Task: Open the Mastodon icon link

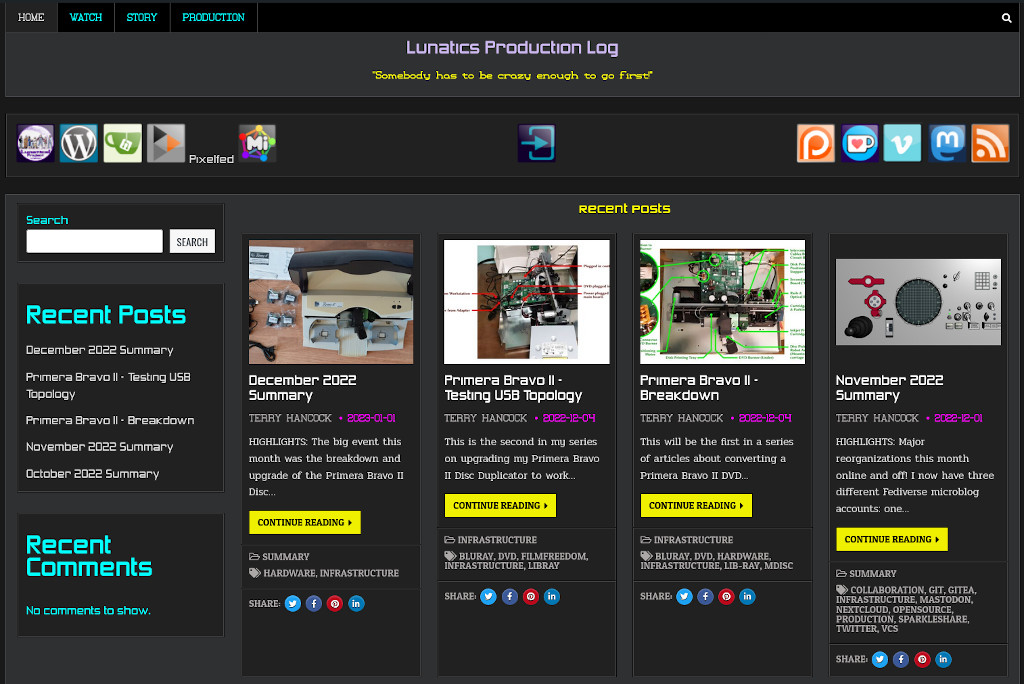Action: coord(947,144)
